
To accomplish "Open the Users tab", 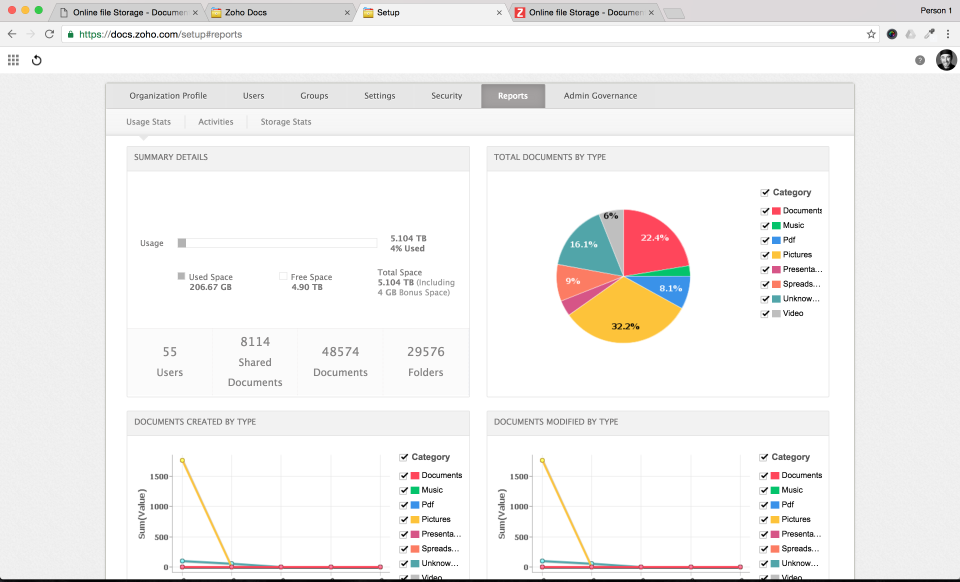I will 253,95.
